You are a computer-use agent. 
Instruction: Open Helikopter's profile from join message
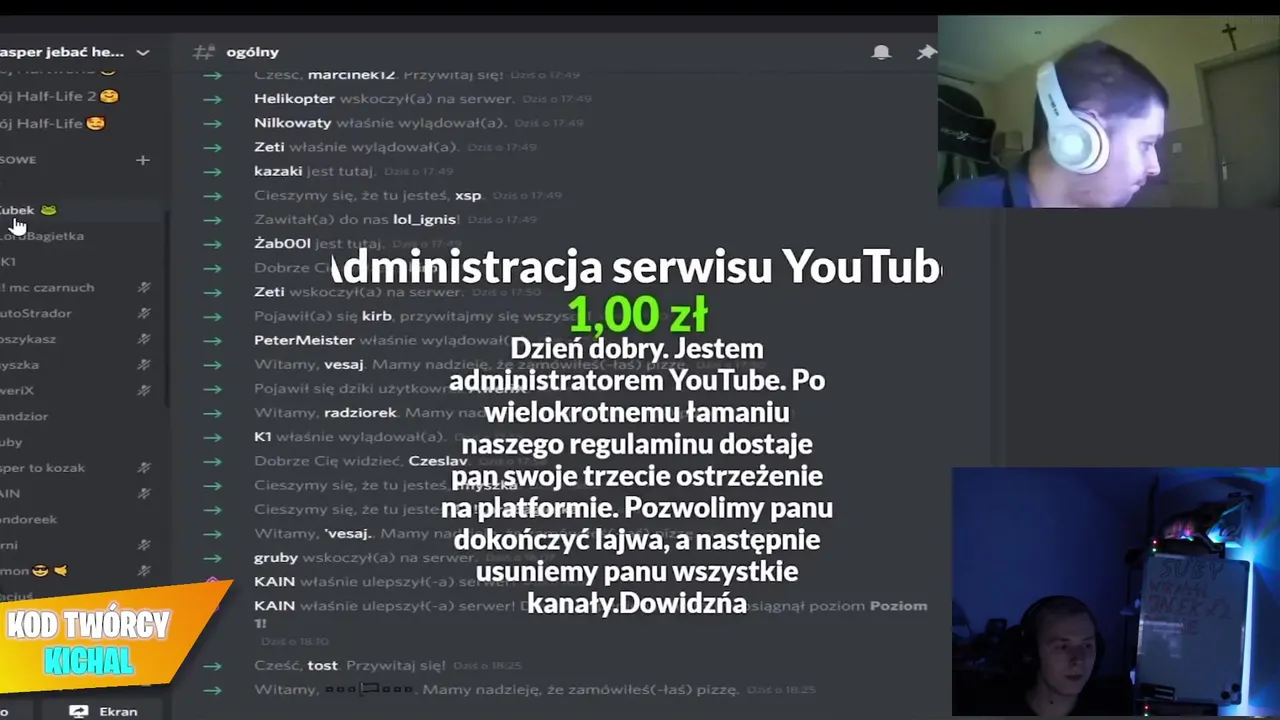coord(295,99)
